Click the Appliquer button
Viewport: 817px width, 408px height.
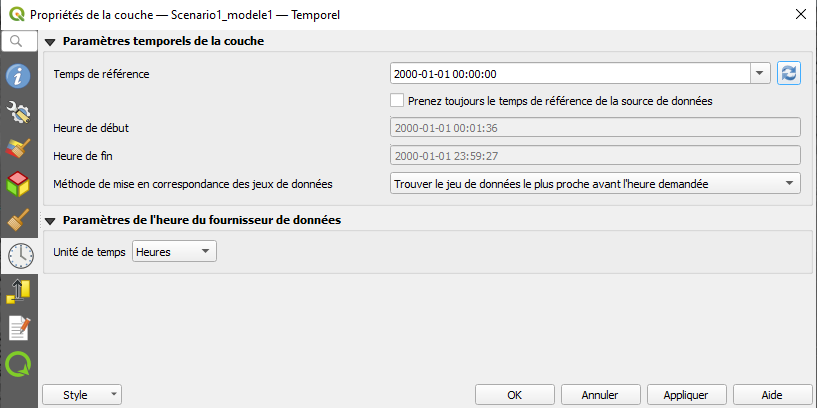(x=686, y=395)
